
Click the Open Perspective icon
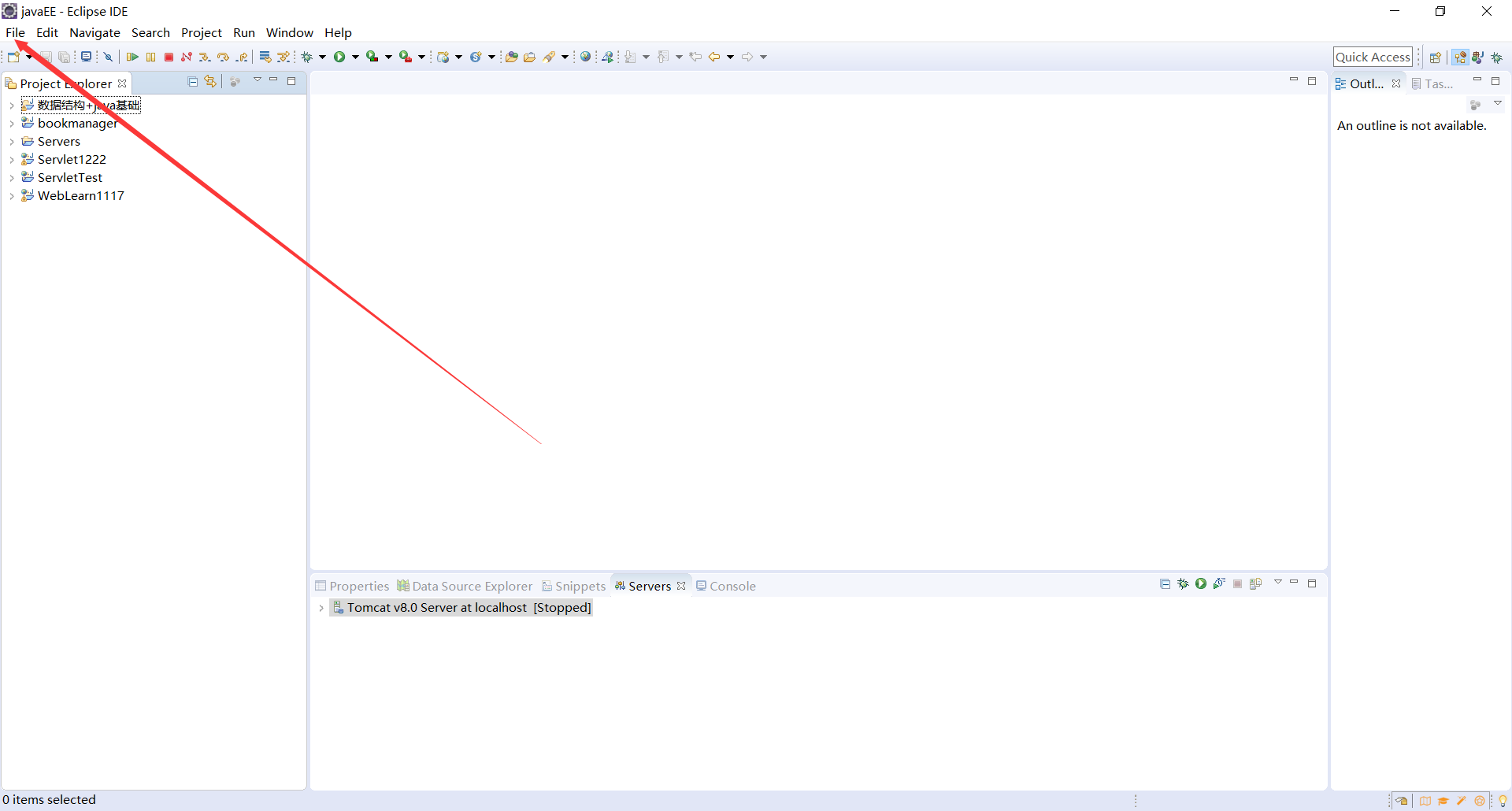(x=1436, y=57)
